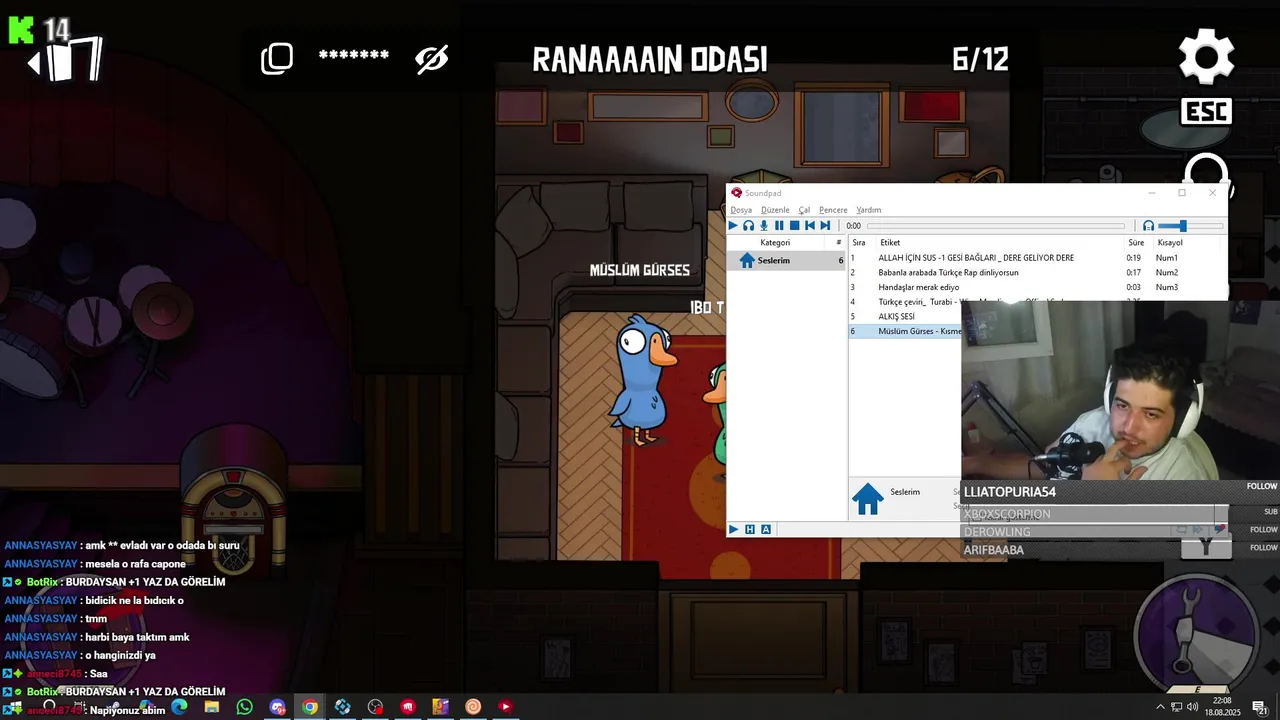The width and height of the screenshot is (1280, 720).
Task: Click Num2 shortcut cell
Action: pyautogui.click(x=1167, y=273)
